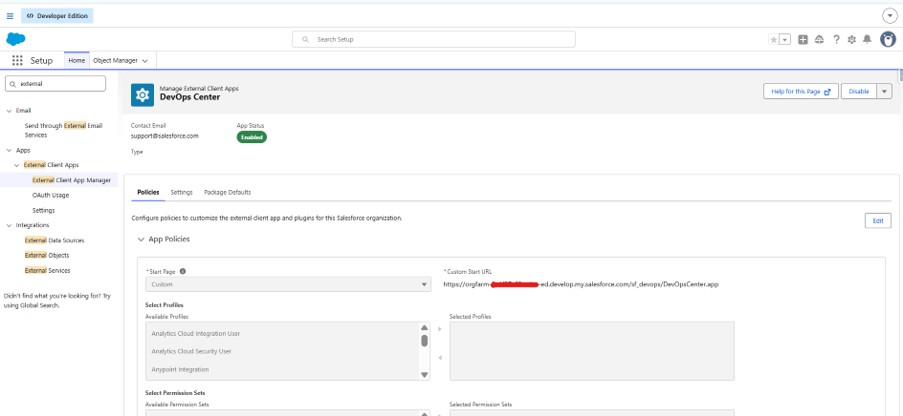Viewport: 903px width, 416px height.
Task: Open the user profile avatar
Action: point(888,39)
